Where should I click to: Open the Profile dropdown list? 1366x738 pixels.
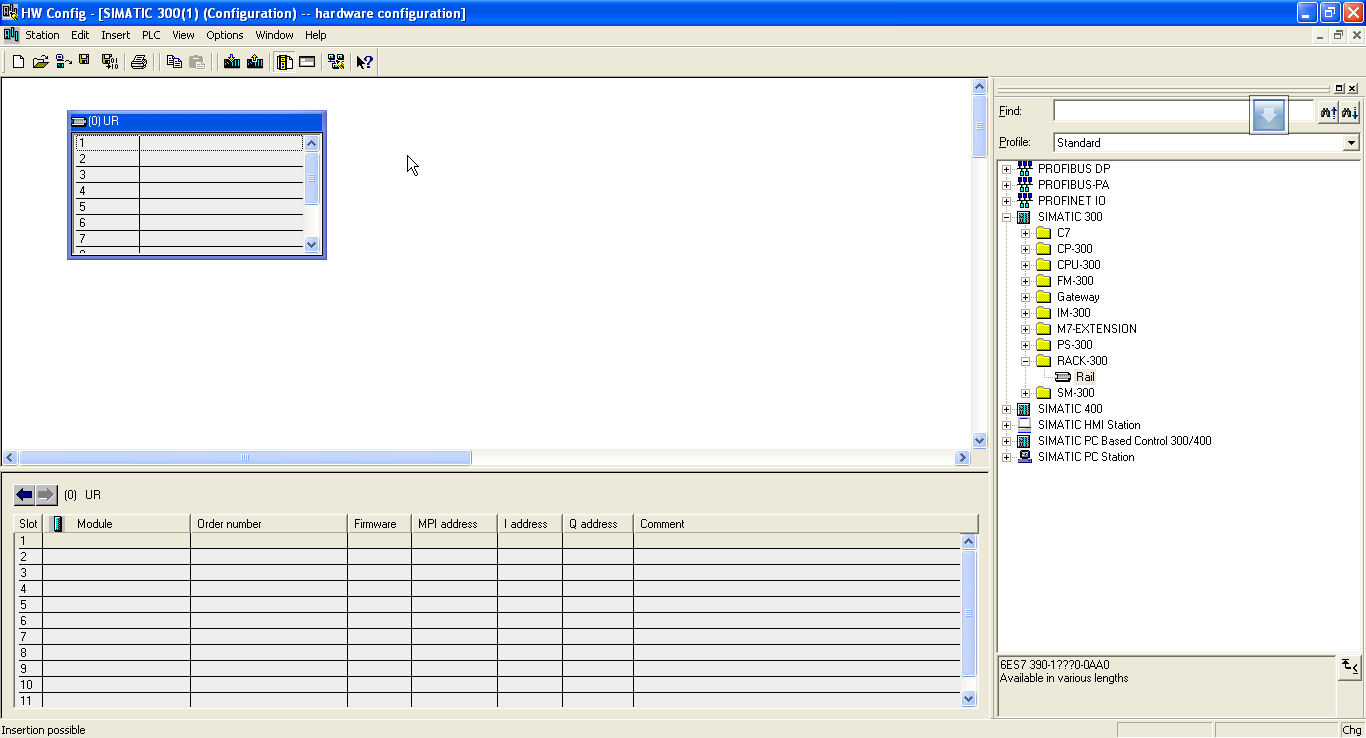pos(1351,142)
